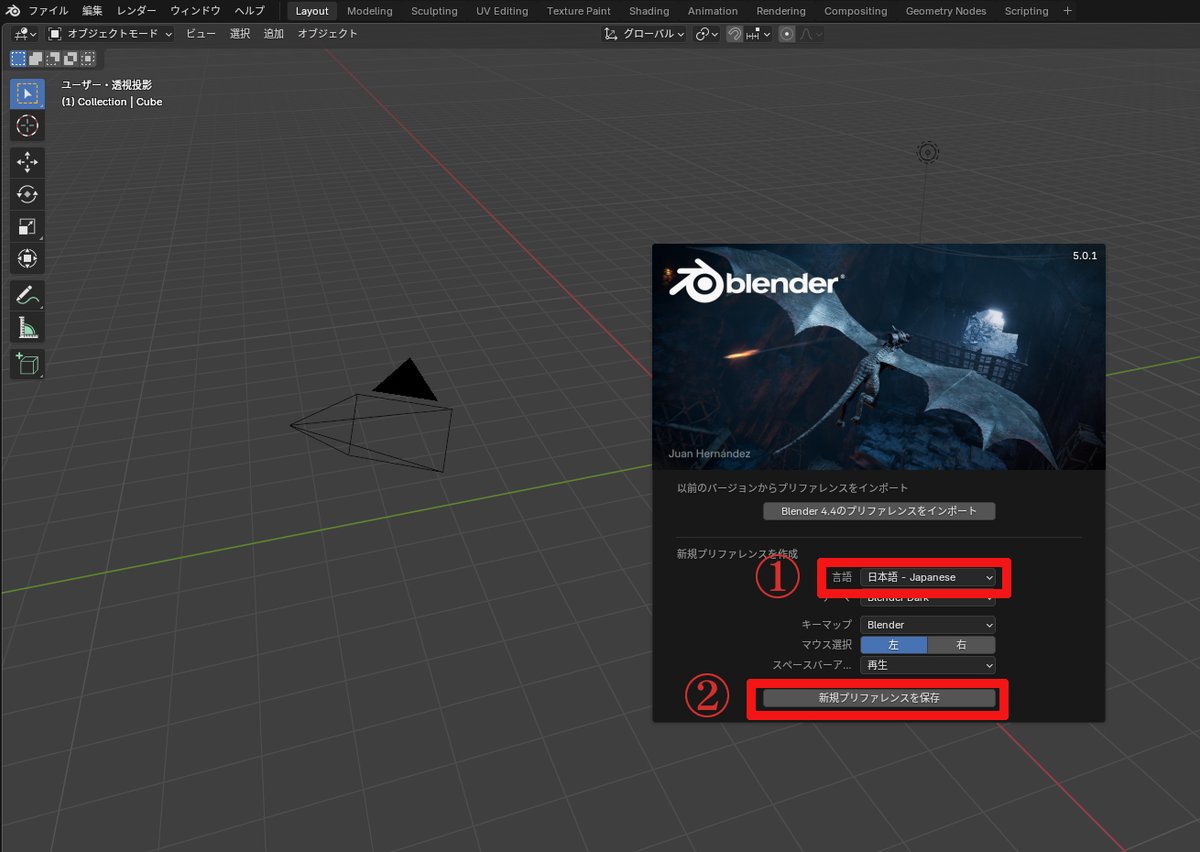Switch to the UV Editing workspace tab
1200x852 pixels.
502,11
